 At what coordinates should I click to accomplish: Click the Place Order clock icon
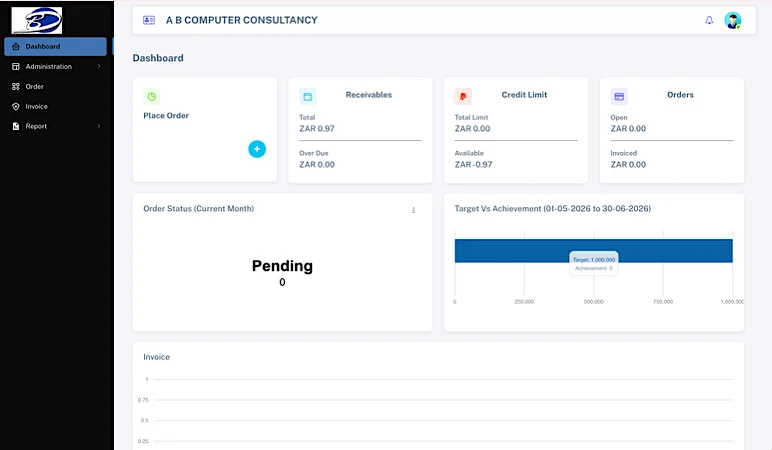point(152,96)
